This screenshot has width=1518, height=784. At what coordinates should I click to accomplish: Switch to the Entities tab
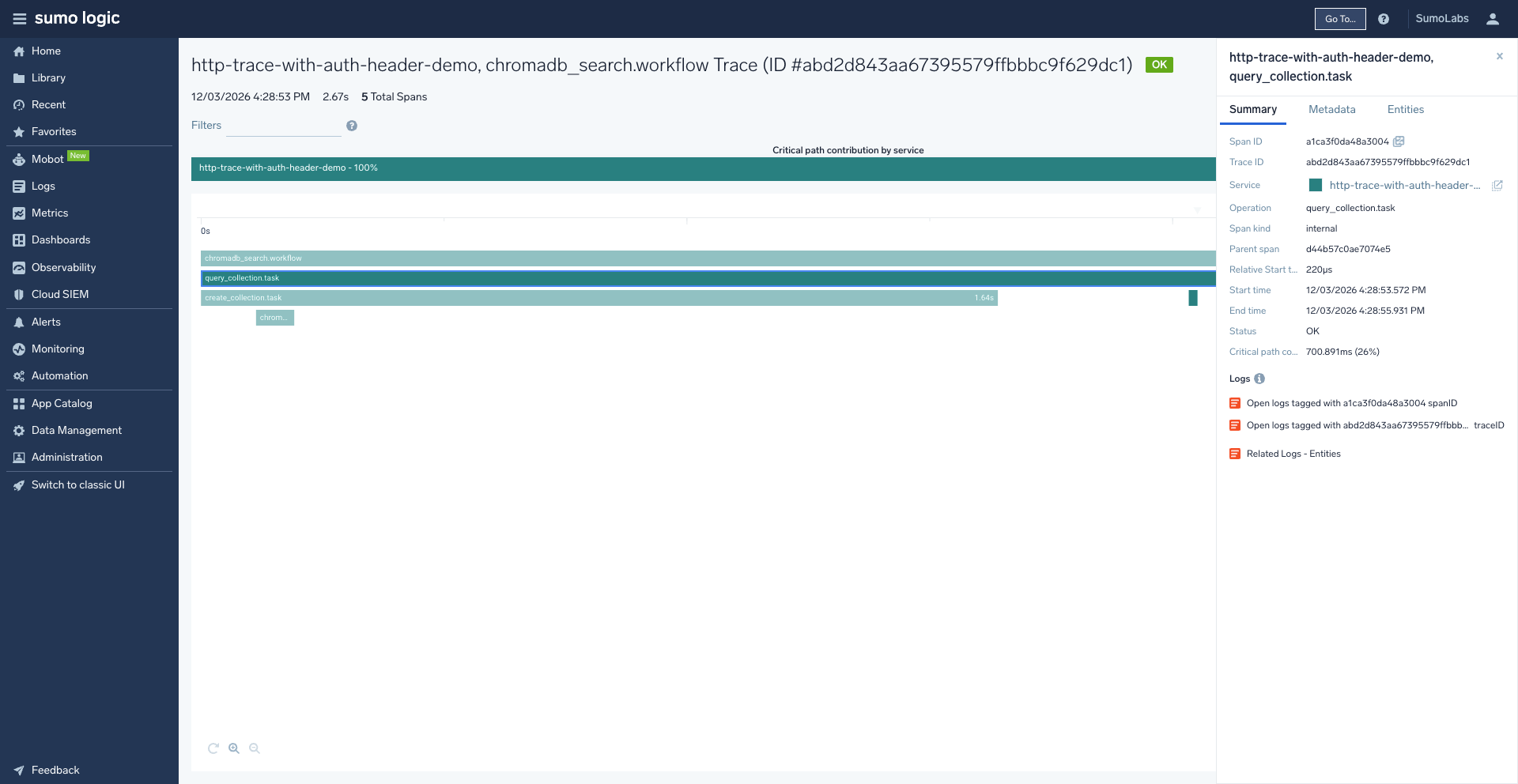(x=1405, y=110)
